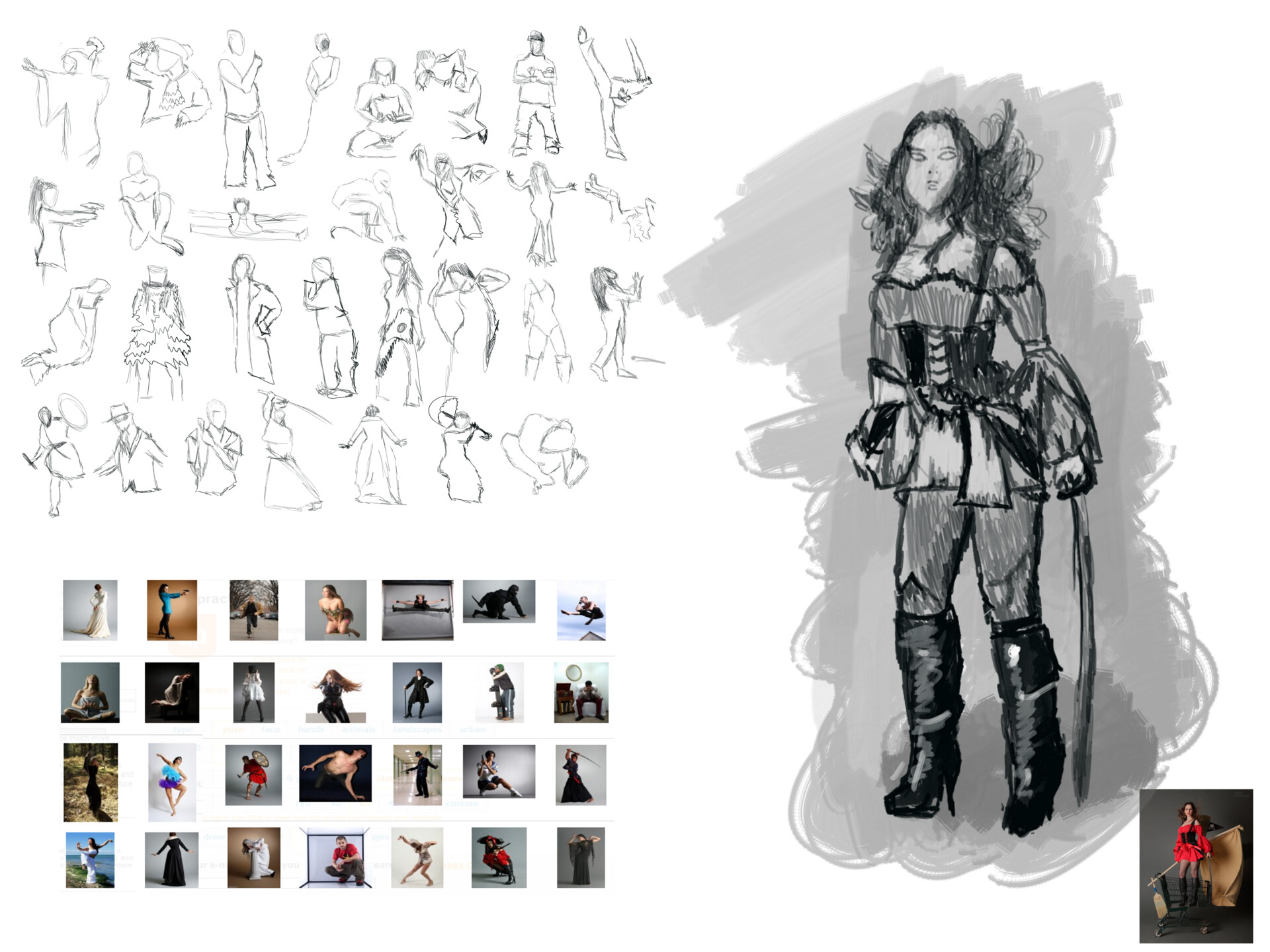Select the "type" tab
The width and height of the screenshot is (1270, 952).
[183, 729]
